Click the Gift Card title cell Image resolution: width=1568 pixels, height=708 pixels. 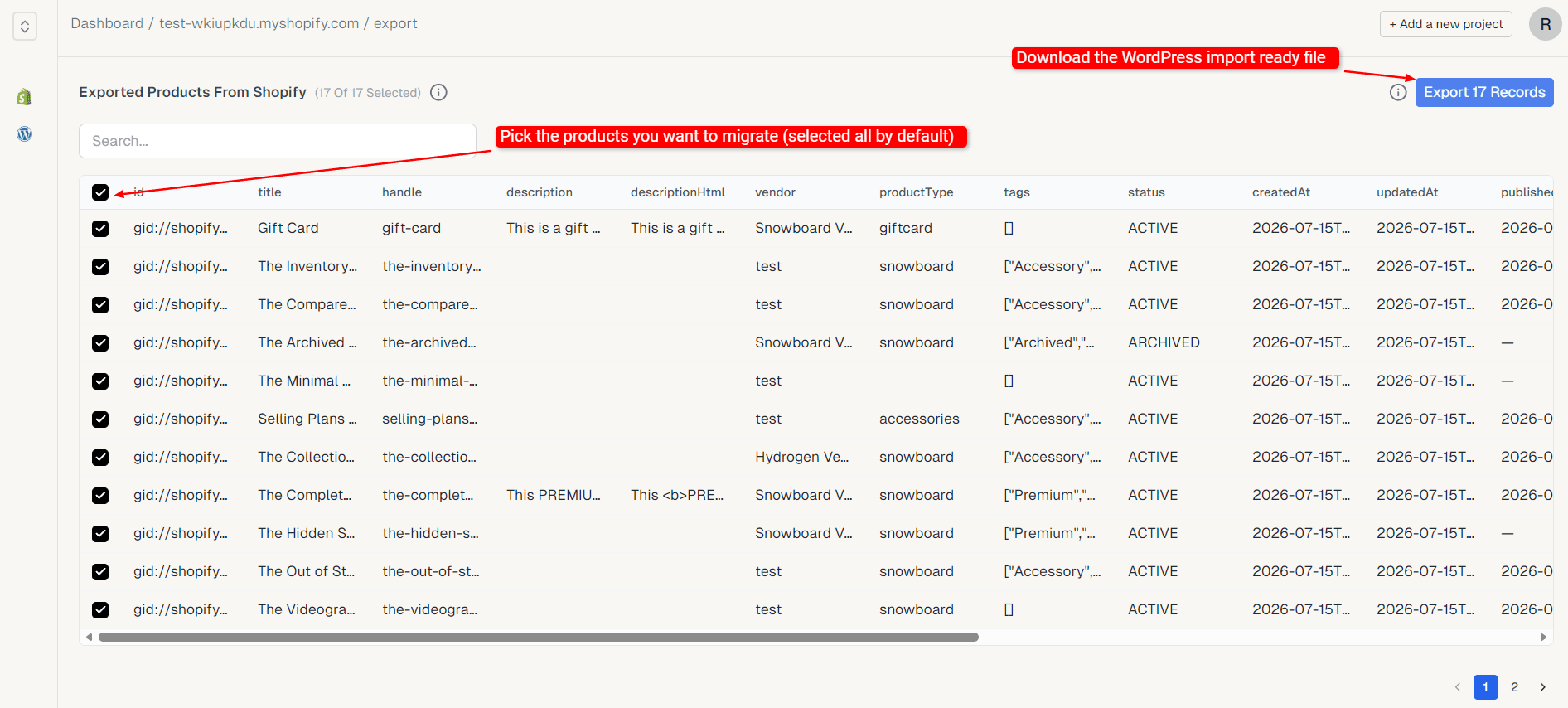[288, 228]
